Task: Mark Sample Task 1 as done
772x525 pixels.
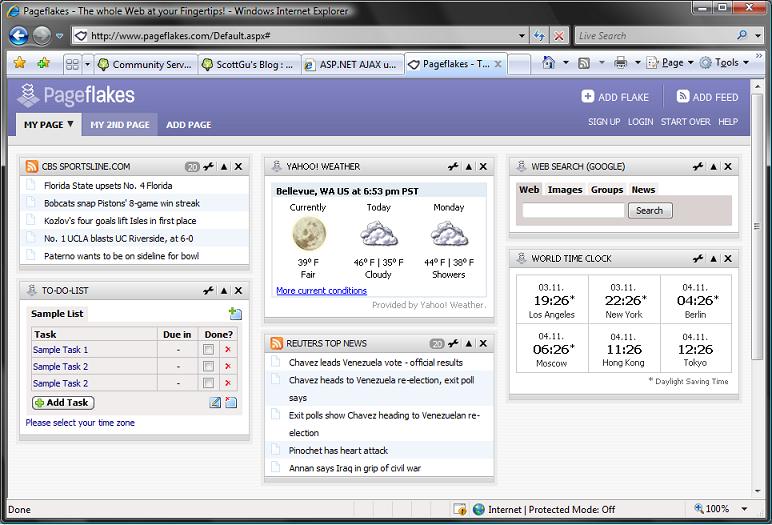Action: (x=208, y=350)
